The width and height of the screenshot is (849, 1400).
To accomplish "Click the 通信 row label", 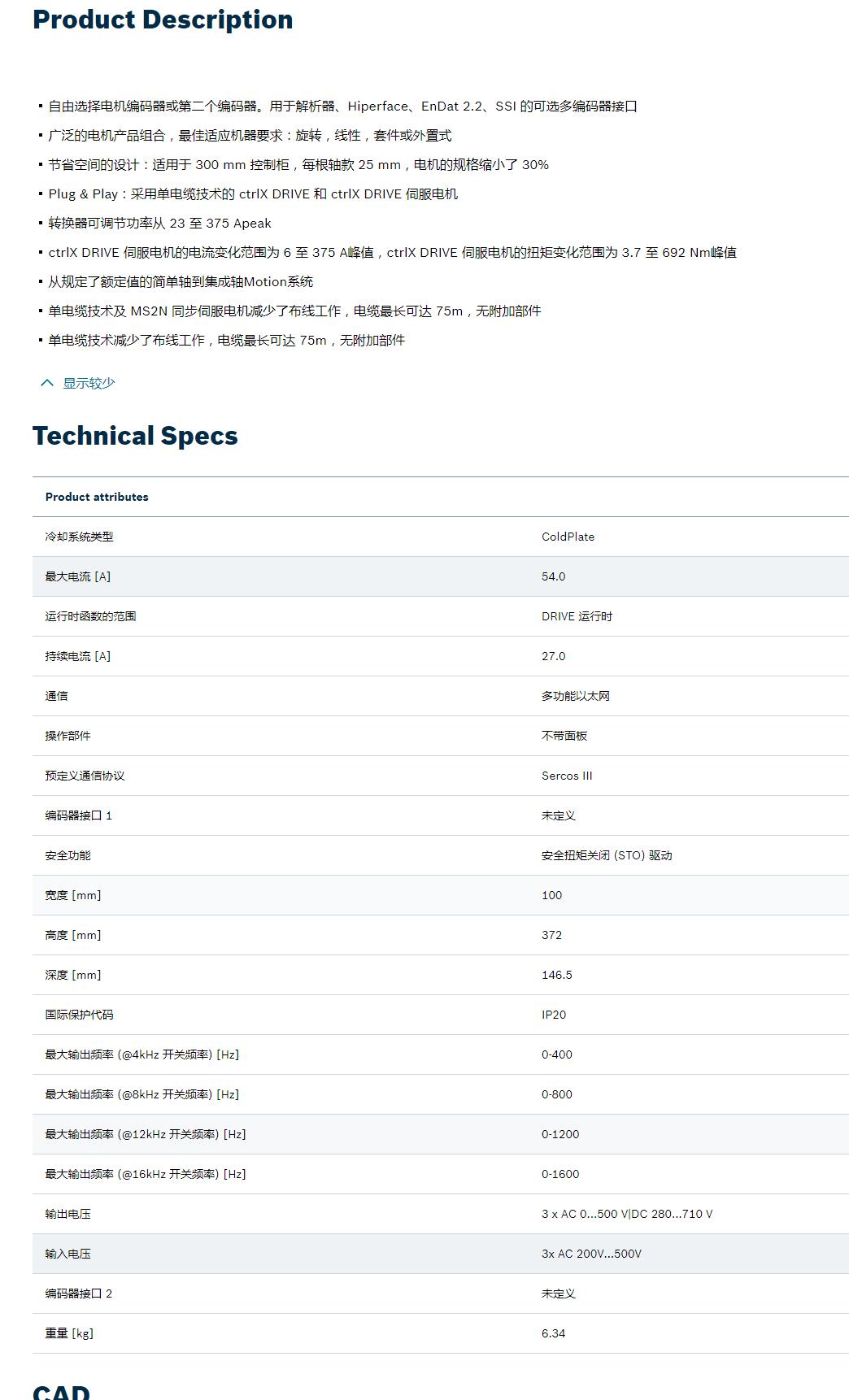I will (57, 696).
